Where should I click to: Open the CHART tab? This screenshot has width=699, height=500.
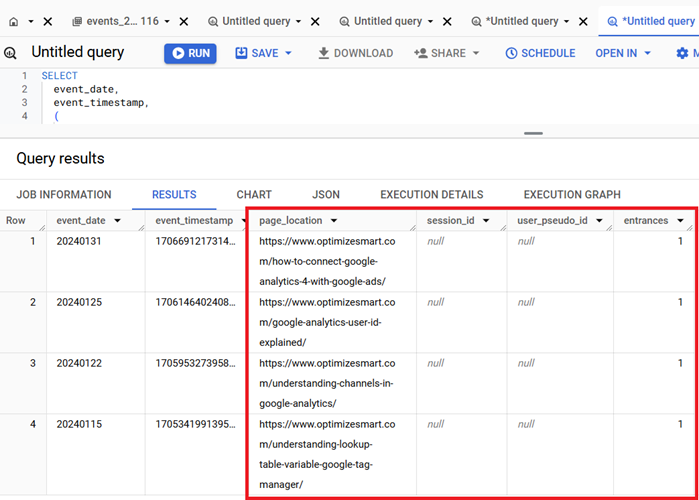tap(254, 195)
